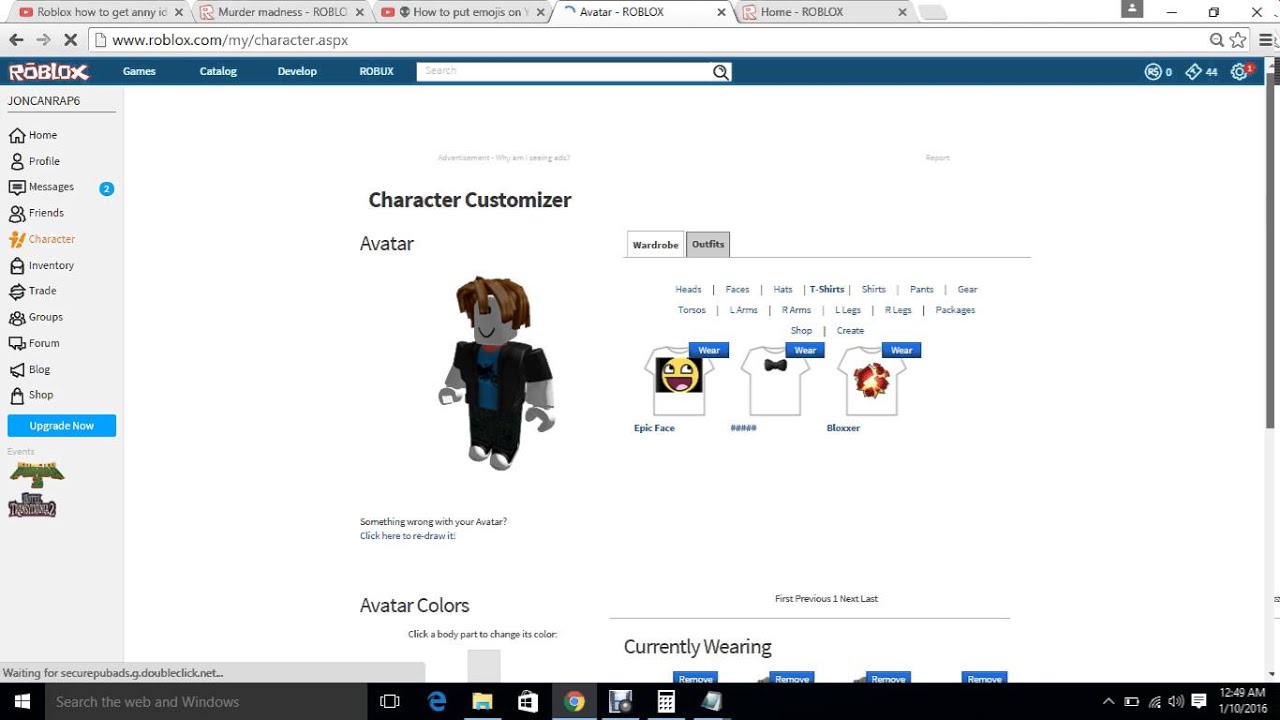Click the Kung Fu Panda event icon
This screenshot has height=720, width=1280.
click(x=36, y=475)
